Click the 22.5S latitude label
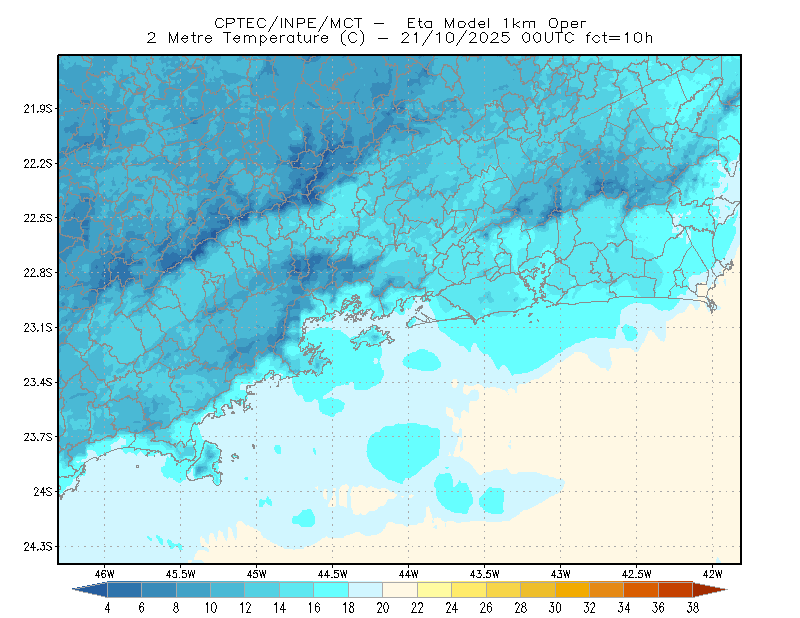The image size is (800, 618). pyautogui.click(x=37, y=218)
